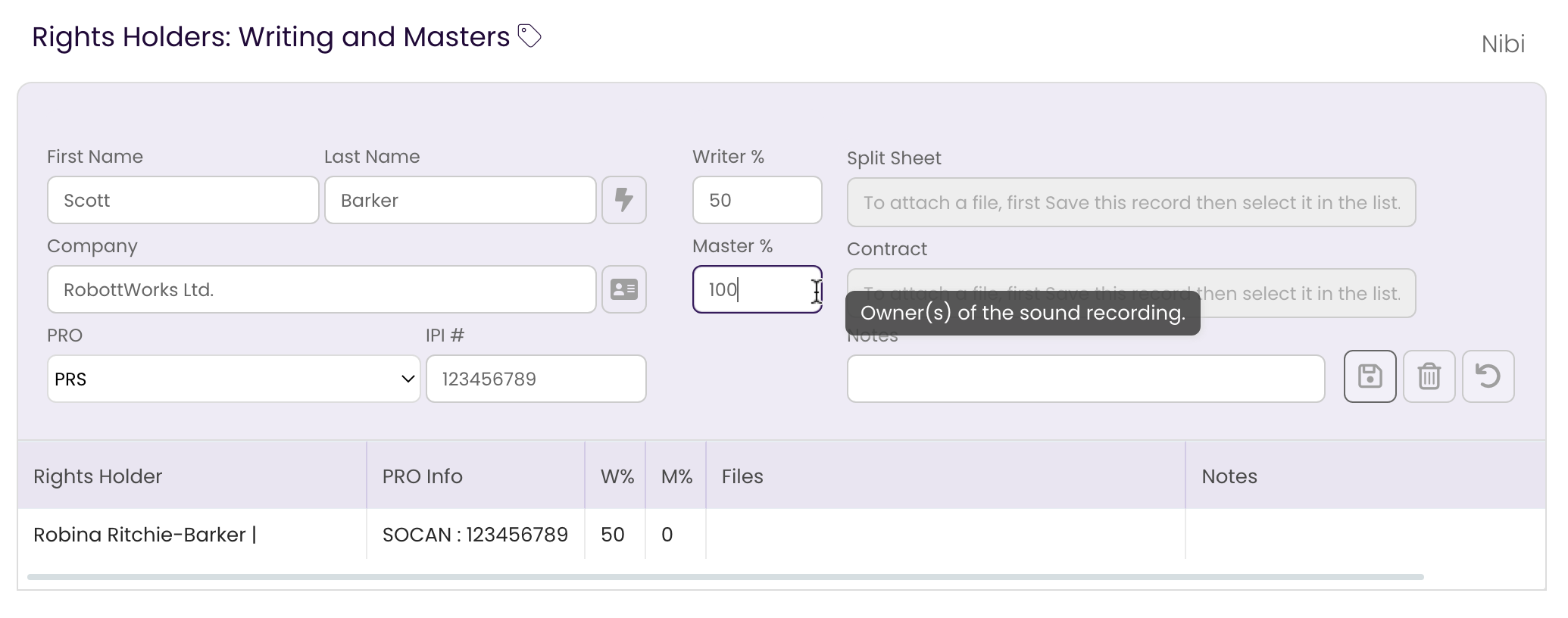The width and height of the screenshot is (1568, 618).
Task: Edit the First Name field containing Scott
Action: point(183,200)
